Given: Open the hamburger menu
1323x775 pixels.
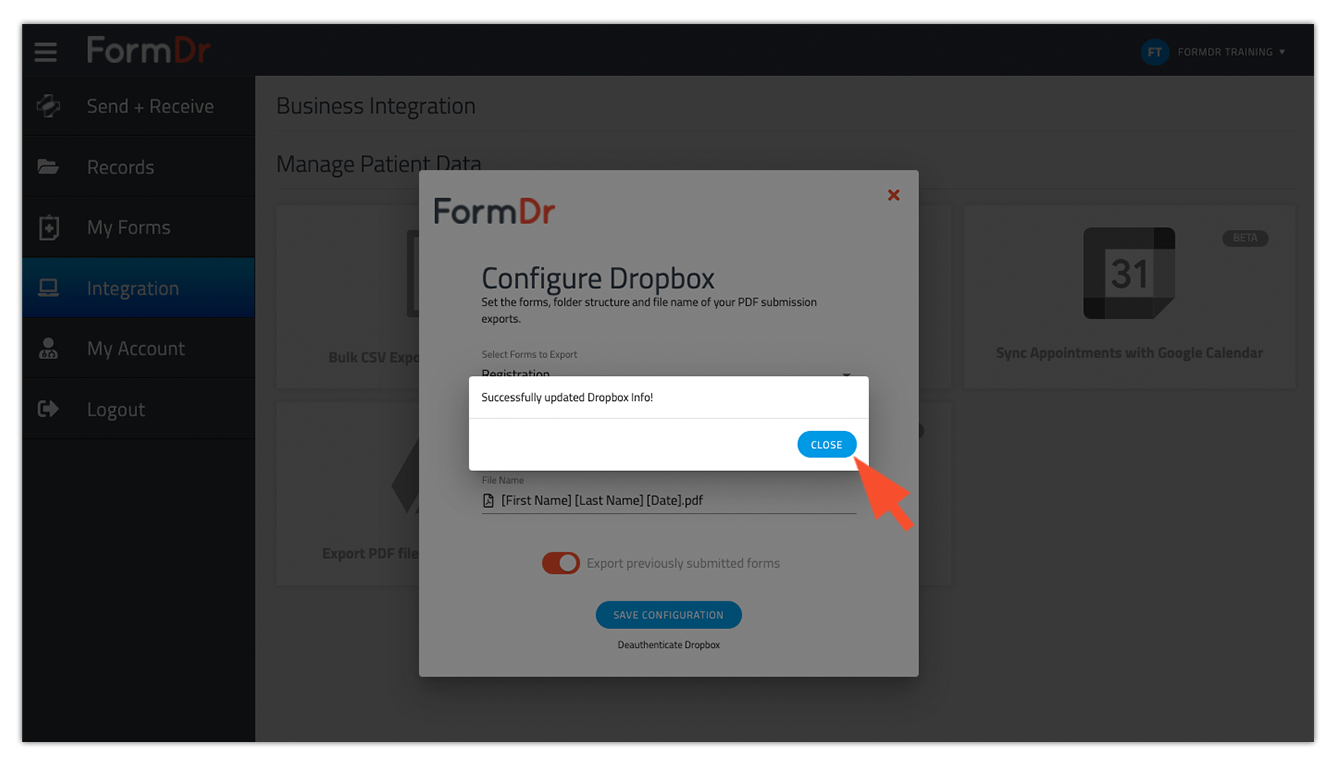Looking at the screenshot, I should [x=46, y=52].
